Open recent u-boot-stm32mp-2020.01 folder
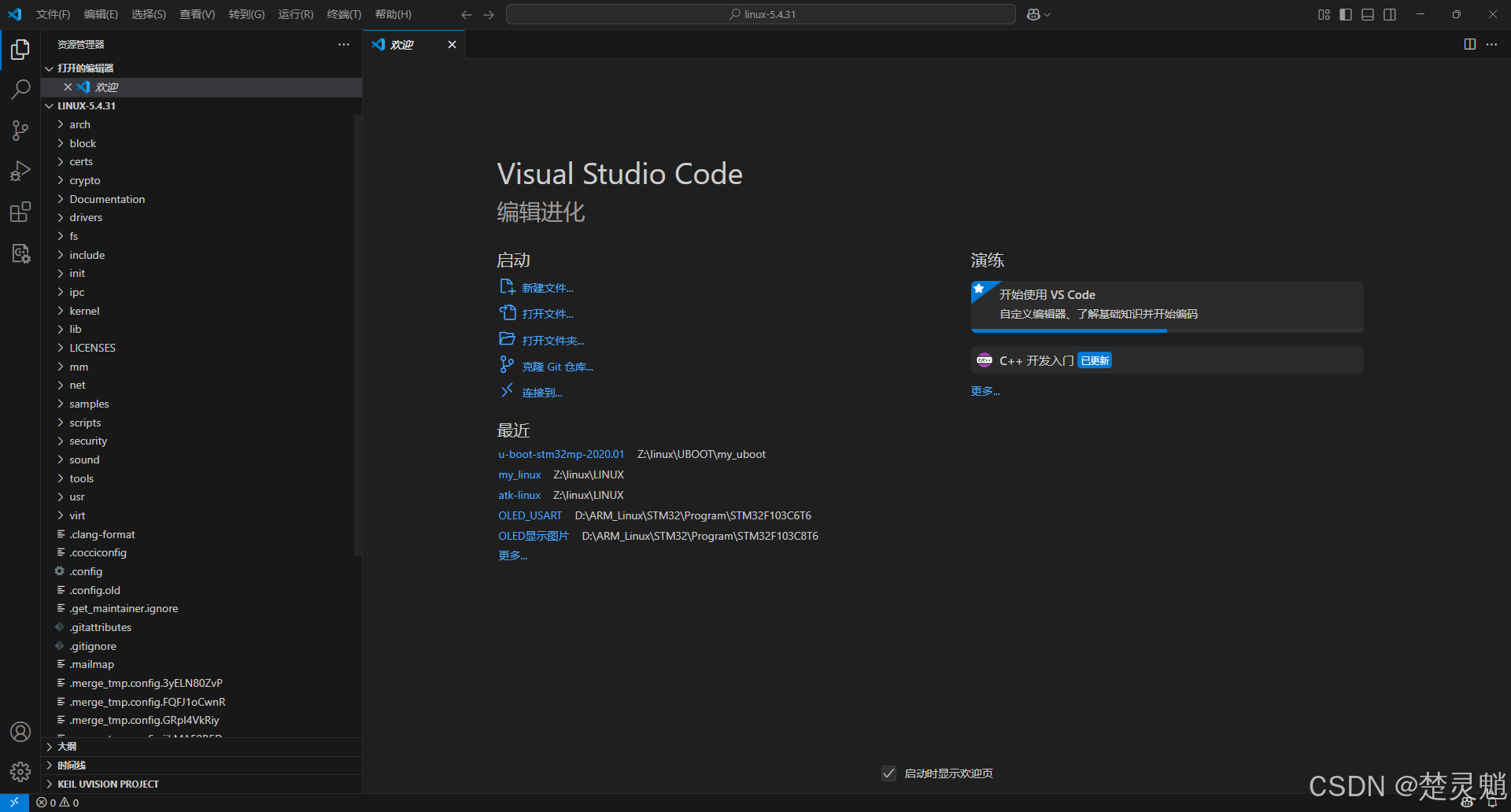Screen dimensions: 1511x812 (561, 454)
